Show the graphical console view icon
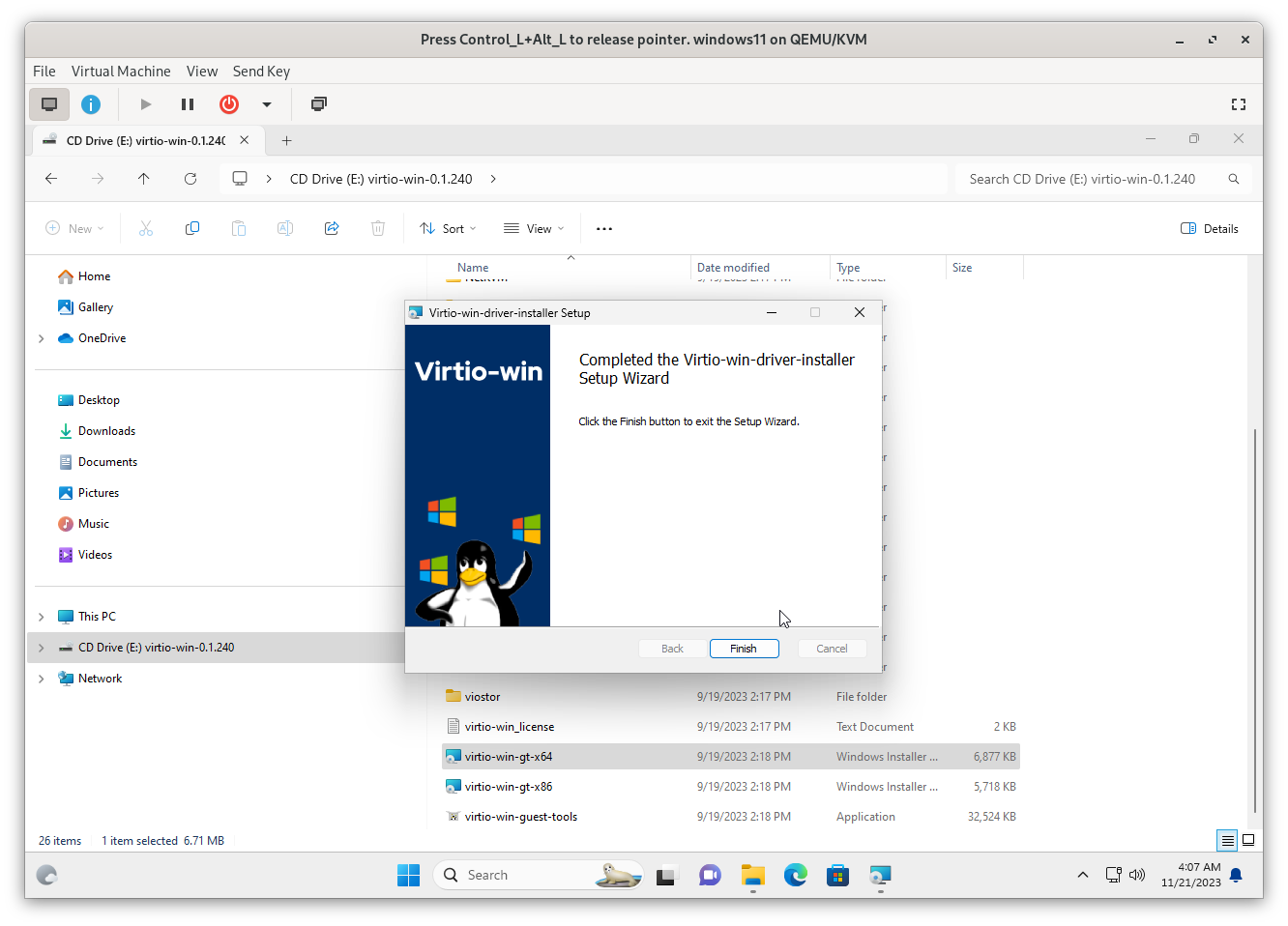 [x=49, y=104]
